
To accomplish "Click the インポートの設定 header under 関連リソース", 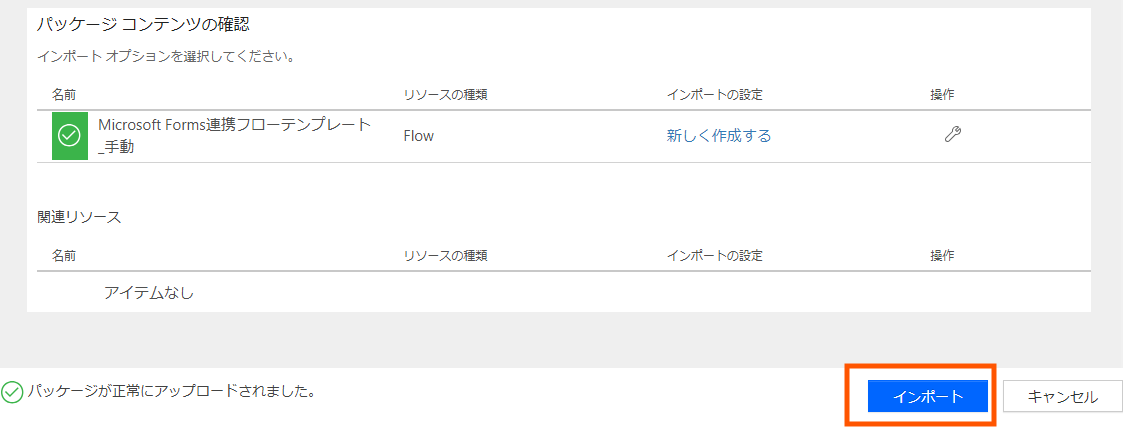I will tap(715, 255).
